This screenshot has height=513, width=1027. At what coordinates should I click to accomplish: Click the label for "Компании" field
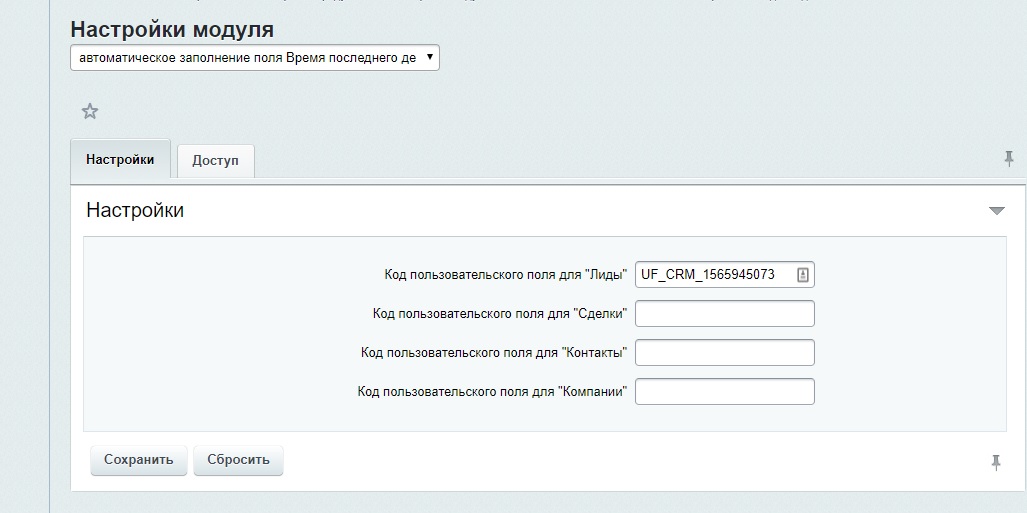click(493, 392)
